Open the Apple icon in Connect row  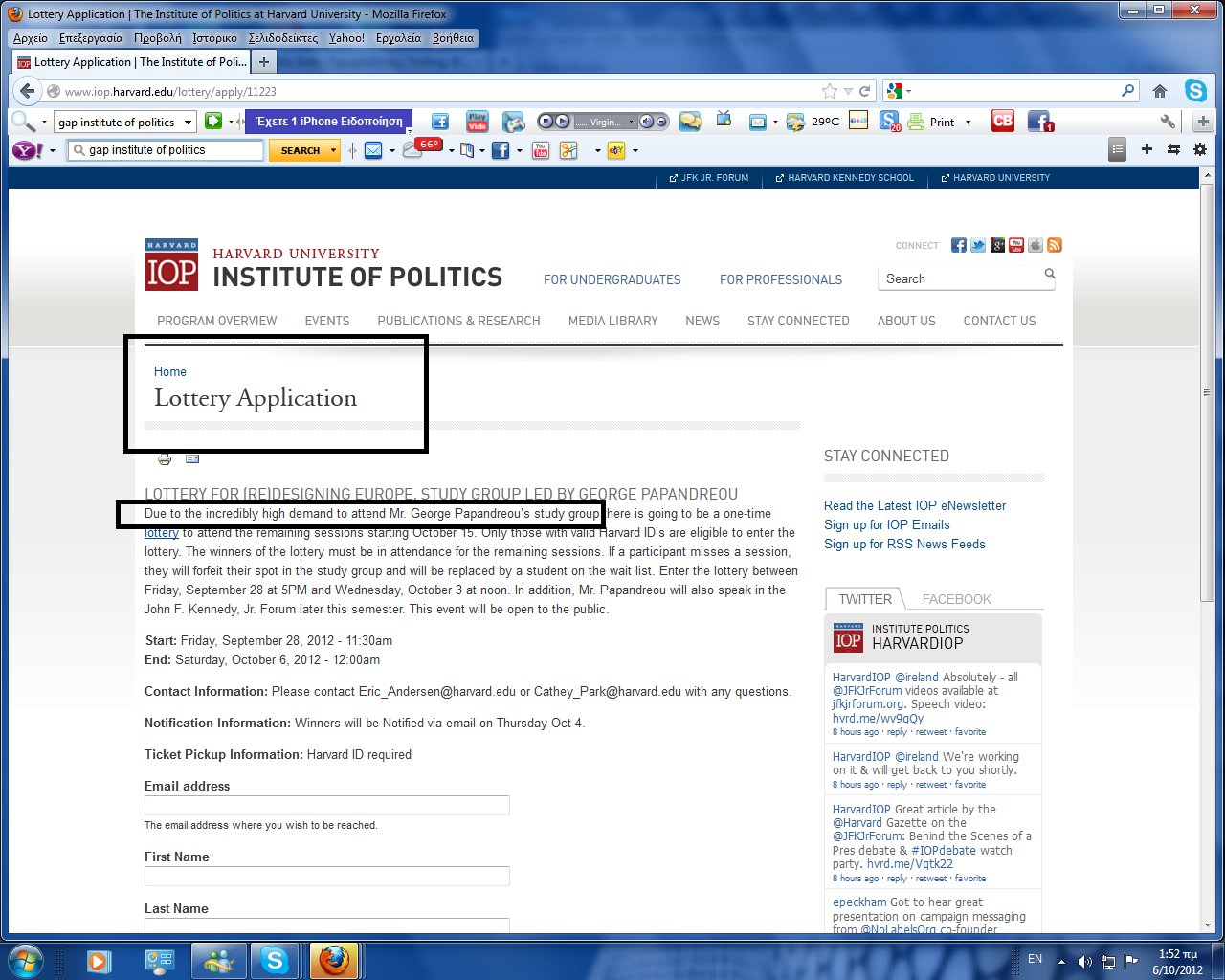coord(1036,245)
